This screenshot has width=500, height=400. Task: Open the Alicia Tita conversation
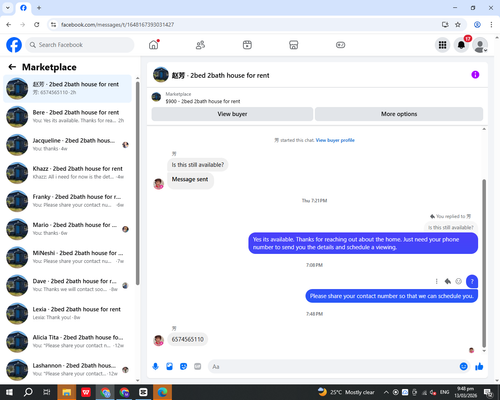tap(67, 341)
